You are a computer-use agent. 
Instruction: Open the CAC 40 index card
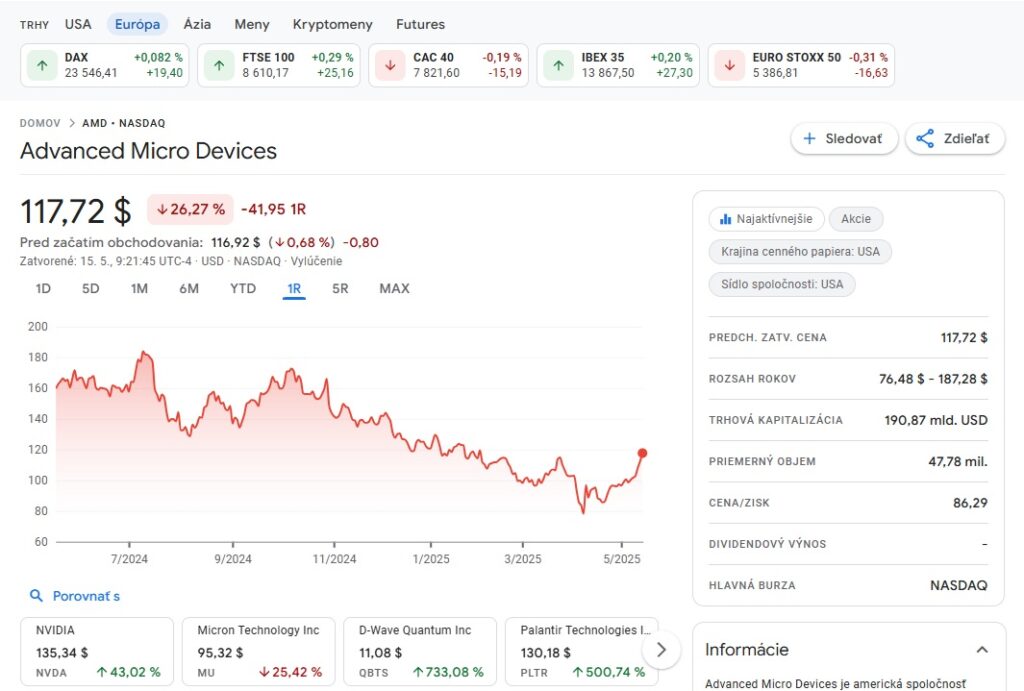point(449,65)
